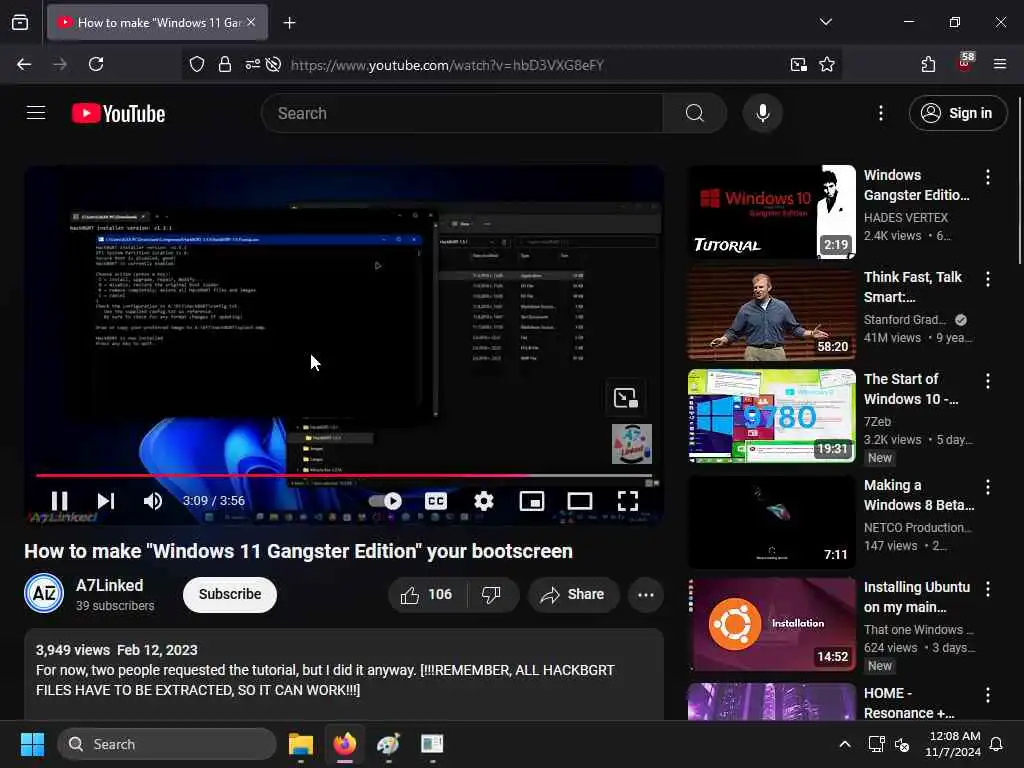Open Think Fast, Talk Smart video thumbnail
Screen dimensions: 1024x768
(771, 313)
